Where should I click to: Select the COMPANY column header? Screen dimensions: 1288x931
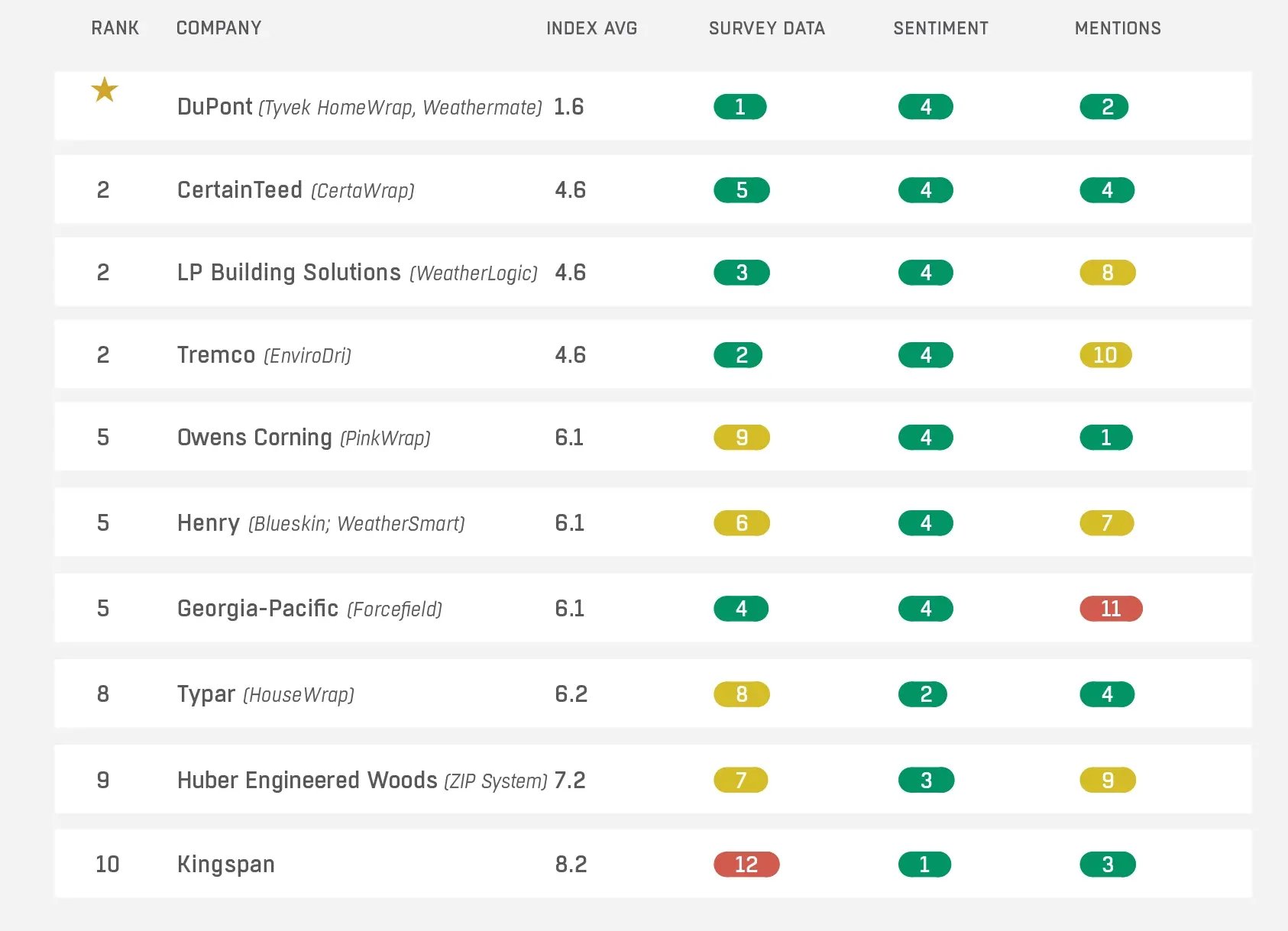[x=218, y=28]
